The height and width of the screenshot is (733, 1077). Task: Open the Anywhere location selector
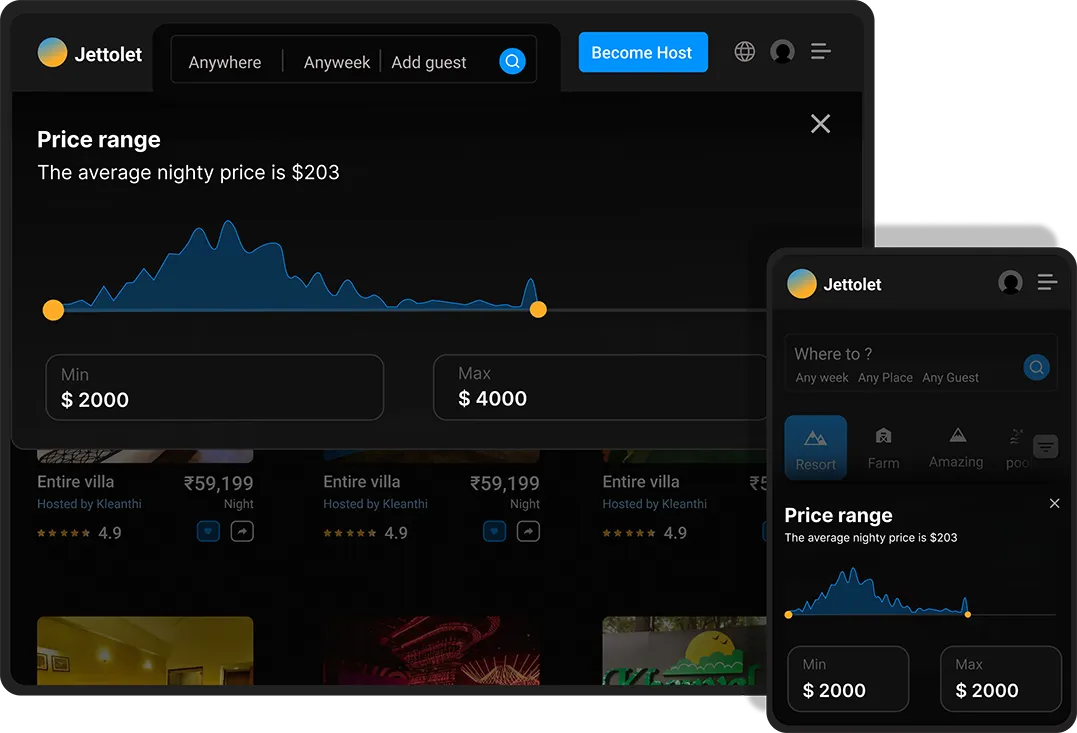point(225,62)
